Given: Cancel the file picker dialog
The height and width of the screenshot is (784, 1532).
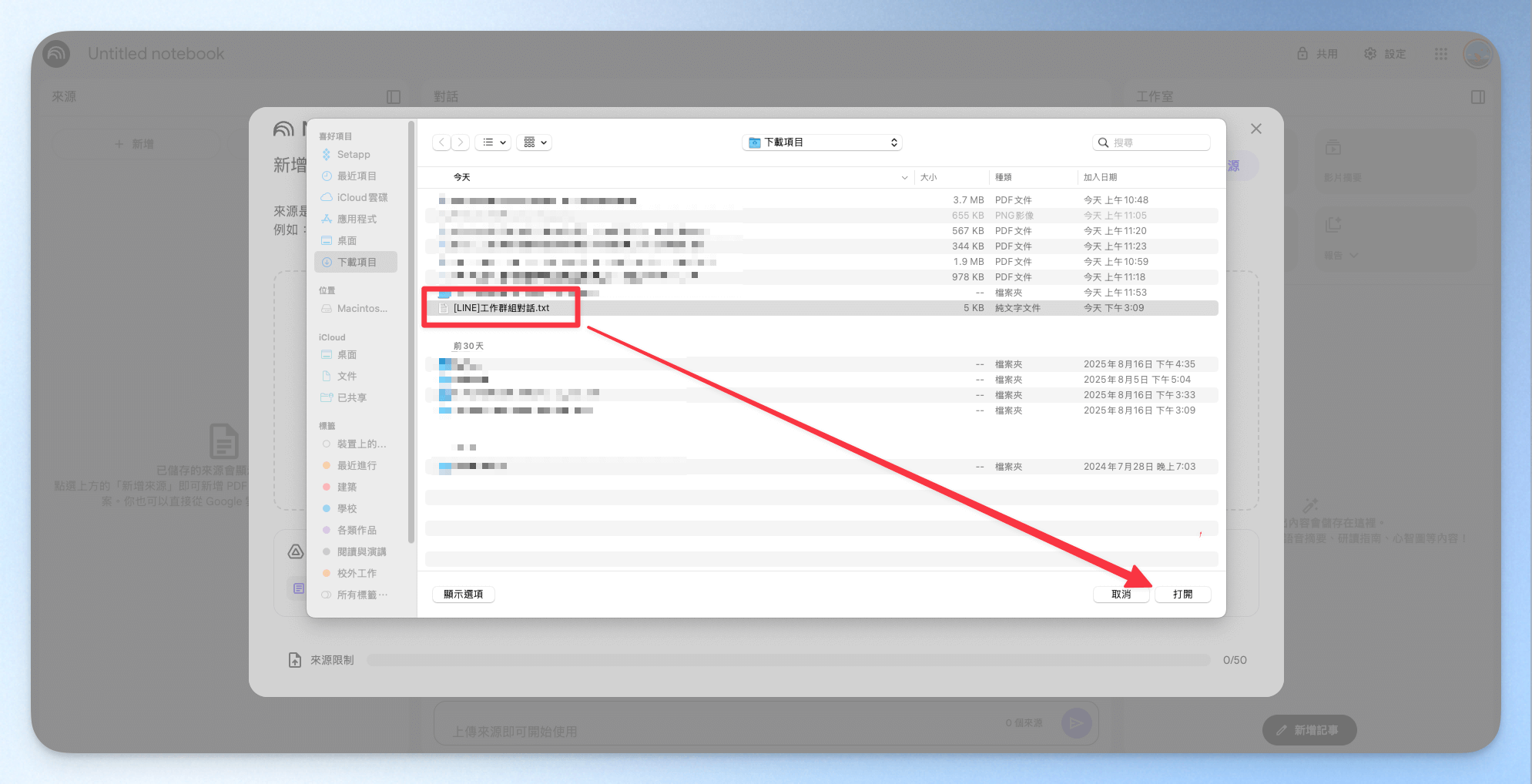Looking at the screenshot, I should click(x=1121, y=595).
